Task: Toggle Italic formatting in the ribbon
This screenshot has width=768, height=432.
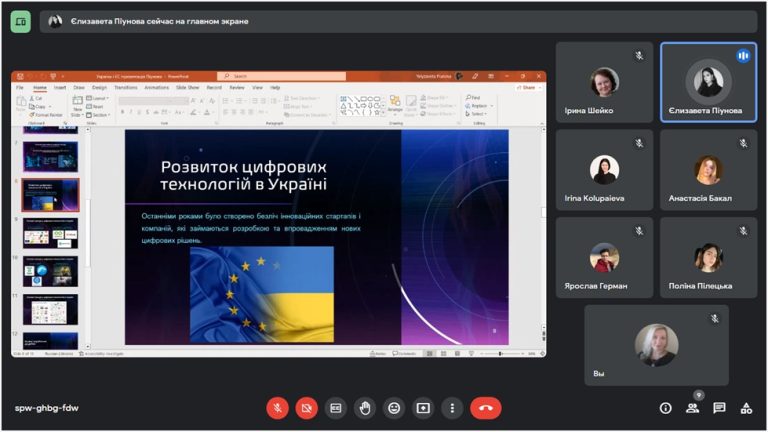Action: 131,112
